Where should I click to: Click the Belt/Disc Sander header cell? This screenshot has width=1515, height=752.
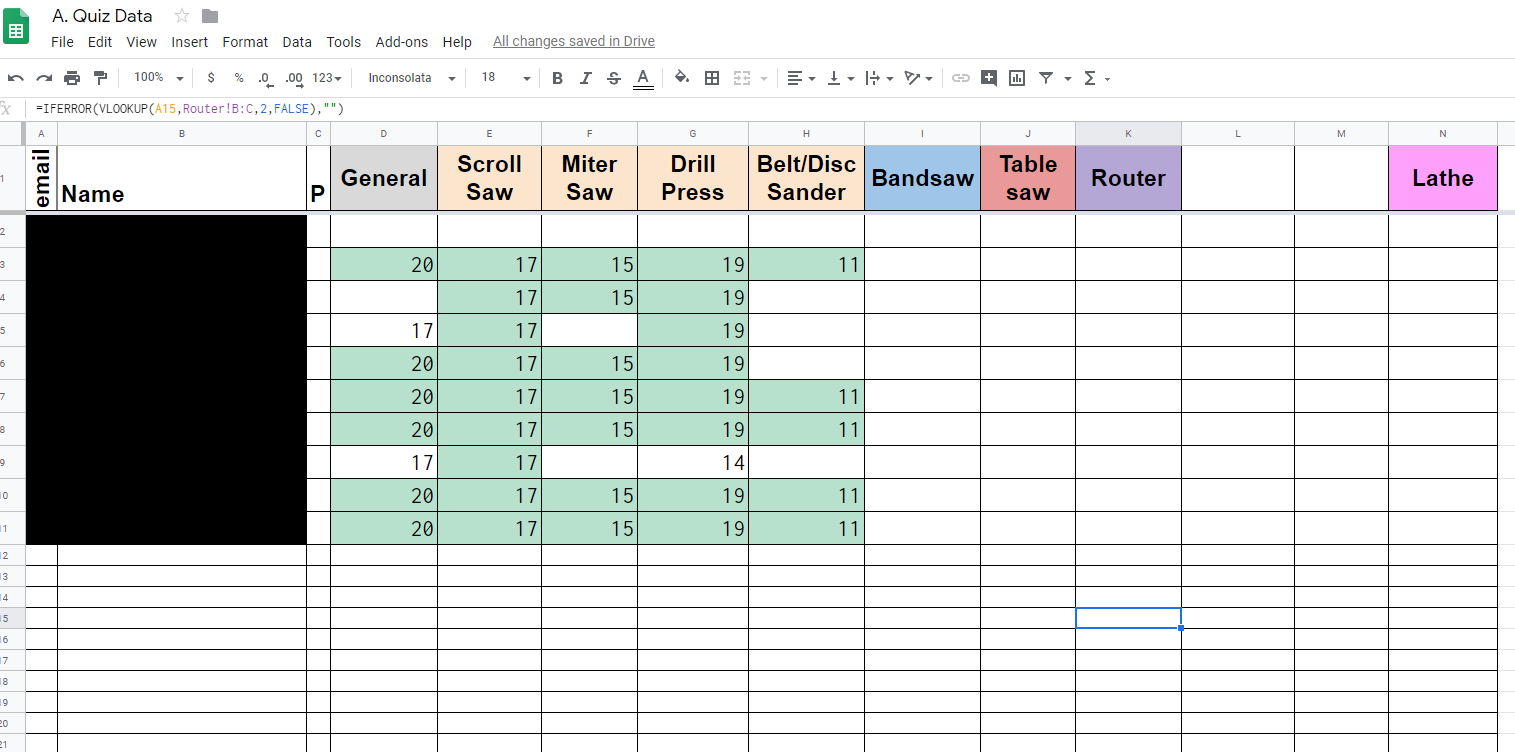click(x=806, y=178)
